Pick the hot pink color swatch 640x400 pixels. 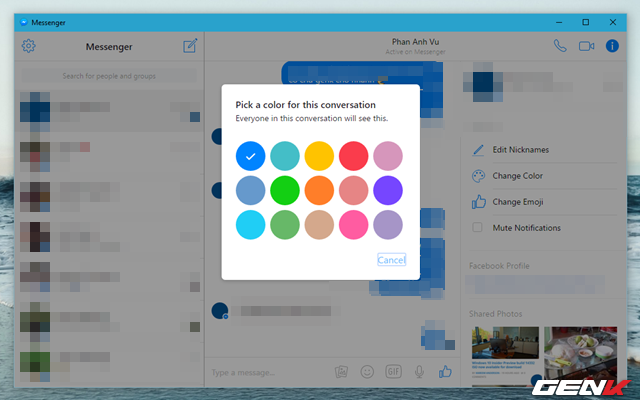tap(353, 225)
